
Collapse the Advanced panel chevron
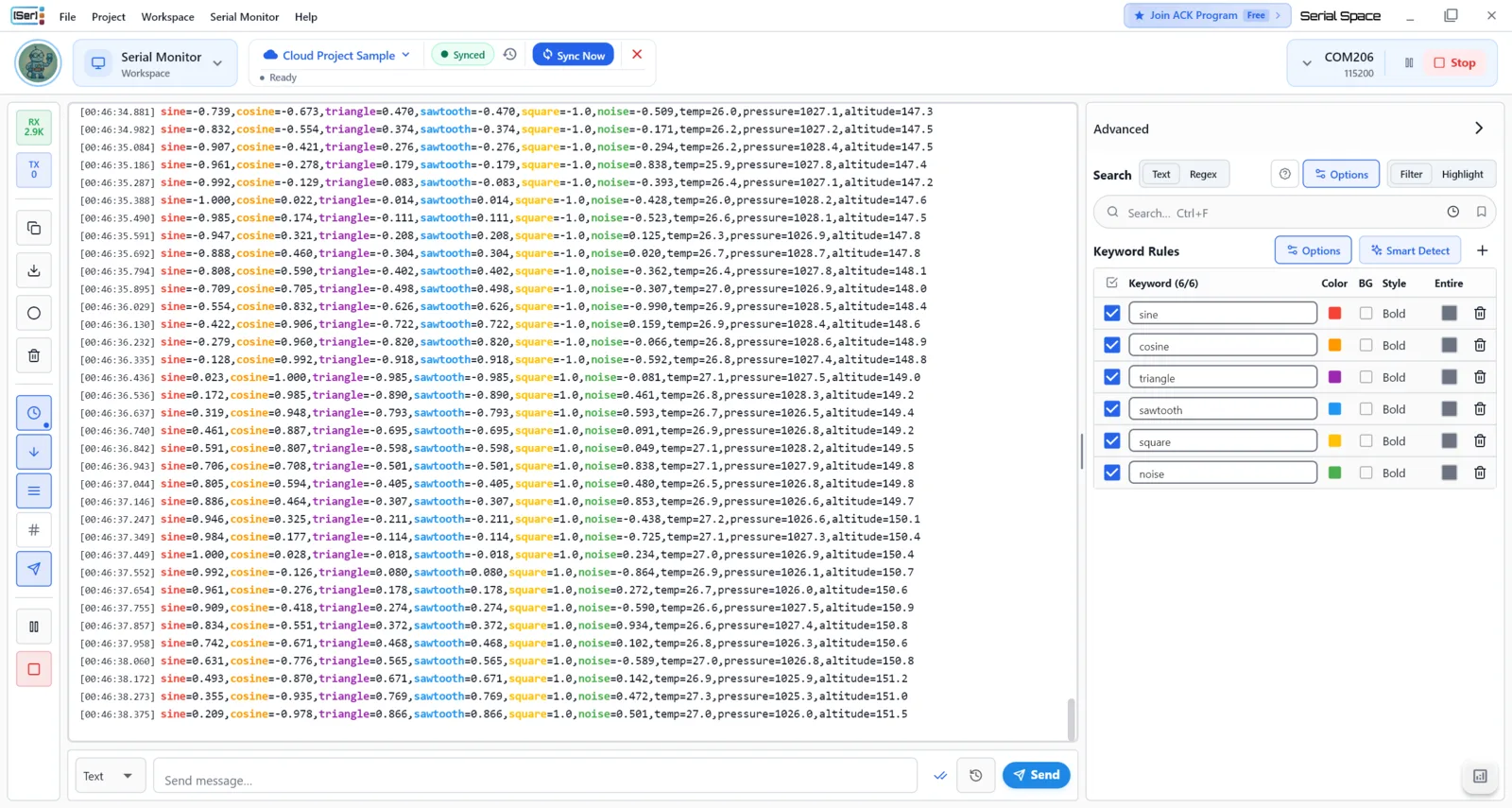[x=1479, y=129]
